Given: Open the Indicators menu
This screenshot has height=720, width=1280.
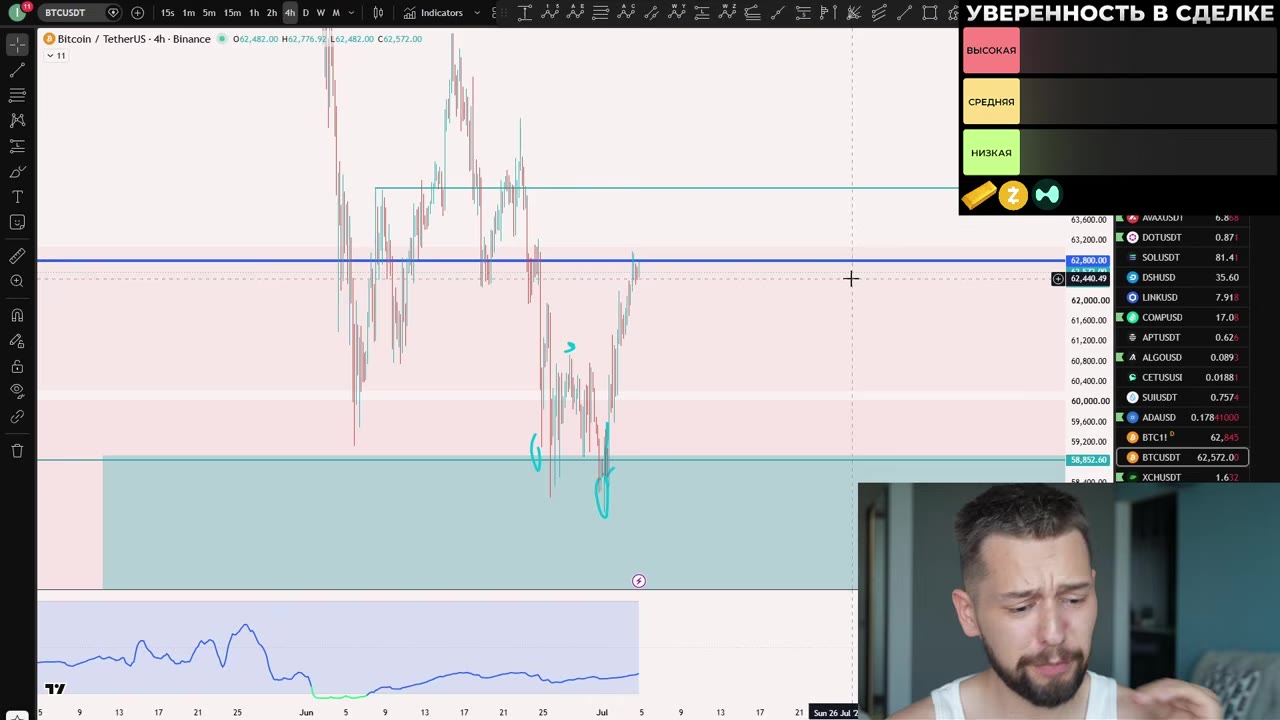Looking at the screenshot, I should click(433, 12).
